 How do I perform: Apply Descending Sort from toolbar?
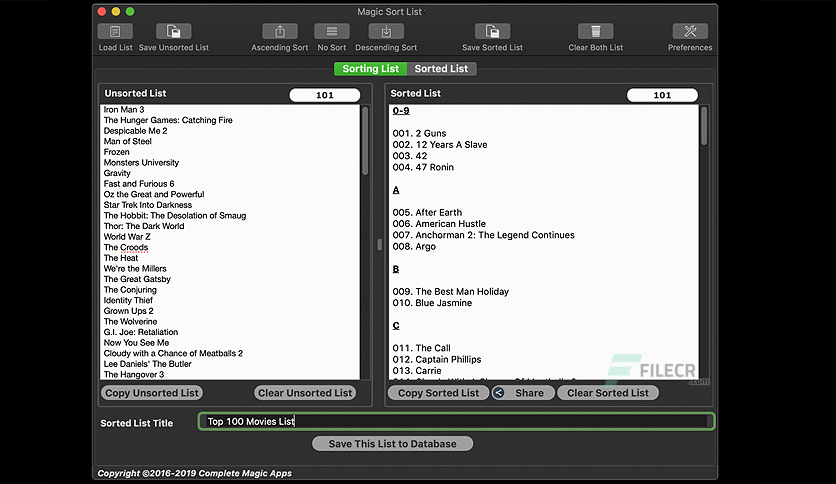[386, 31]
